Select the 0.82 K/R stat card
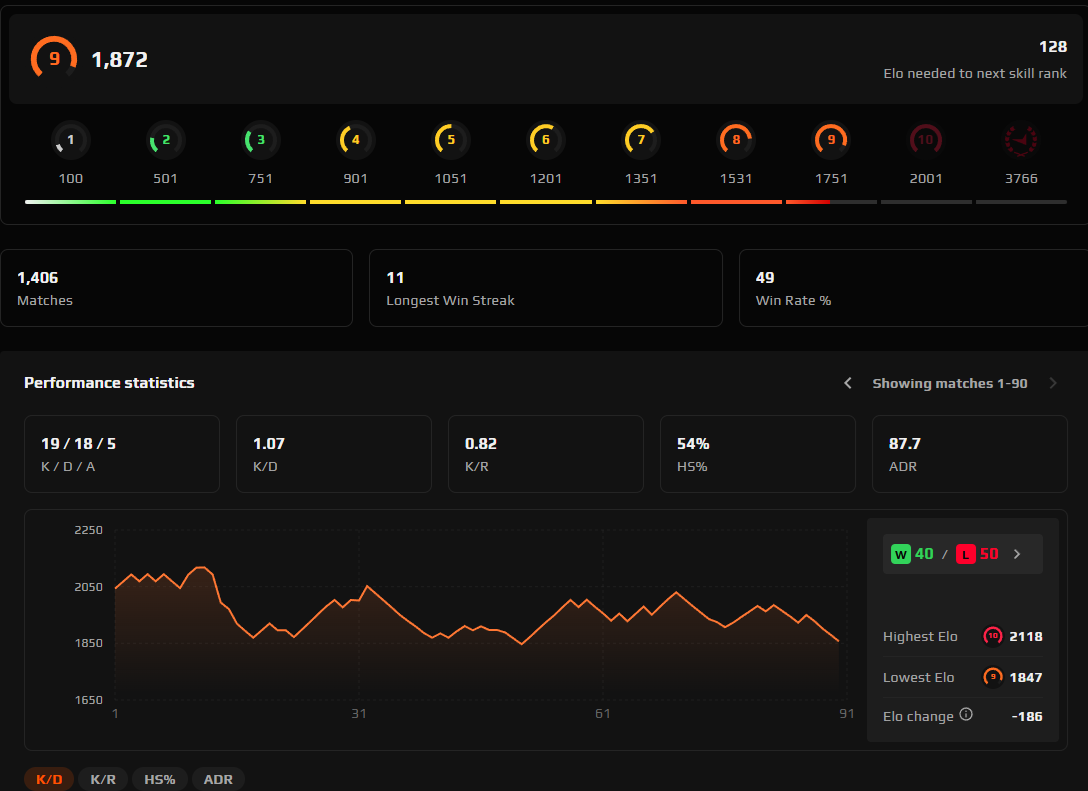Viewport: 1088px width, 791px height. [x=546, y=454]
